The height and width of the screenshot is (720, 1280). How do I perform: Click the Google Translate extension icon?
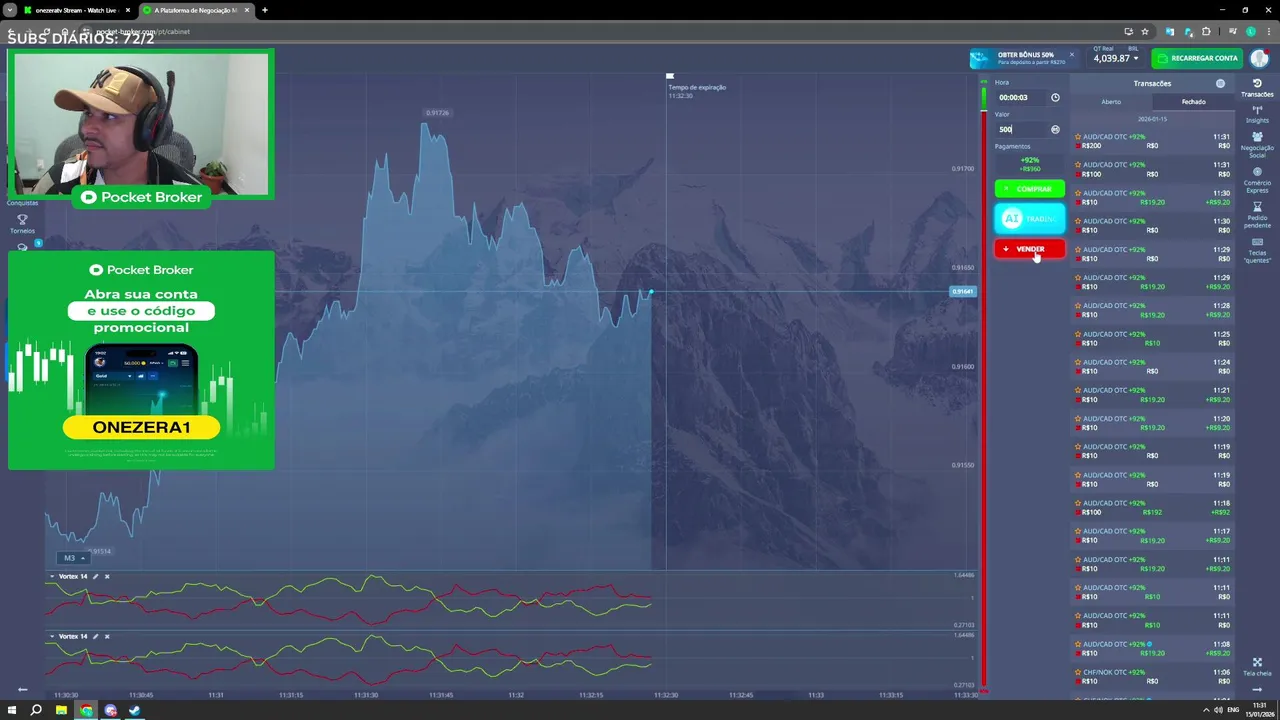[x=1170, y=31]
